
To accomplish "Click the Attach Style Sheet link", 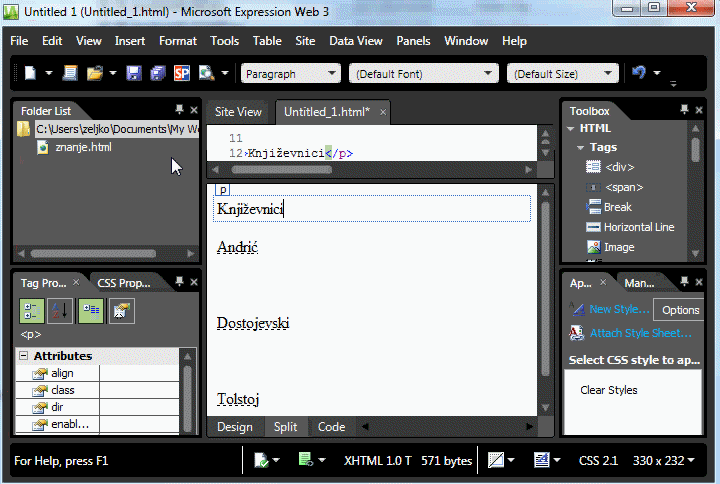I will [640, 333].
